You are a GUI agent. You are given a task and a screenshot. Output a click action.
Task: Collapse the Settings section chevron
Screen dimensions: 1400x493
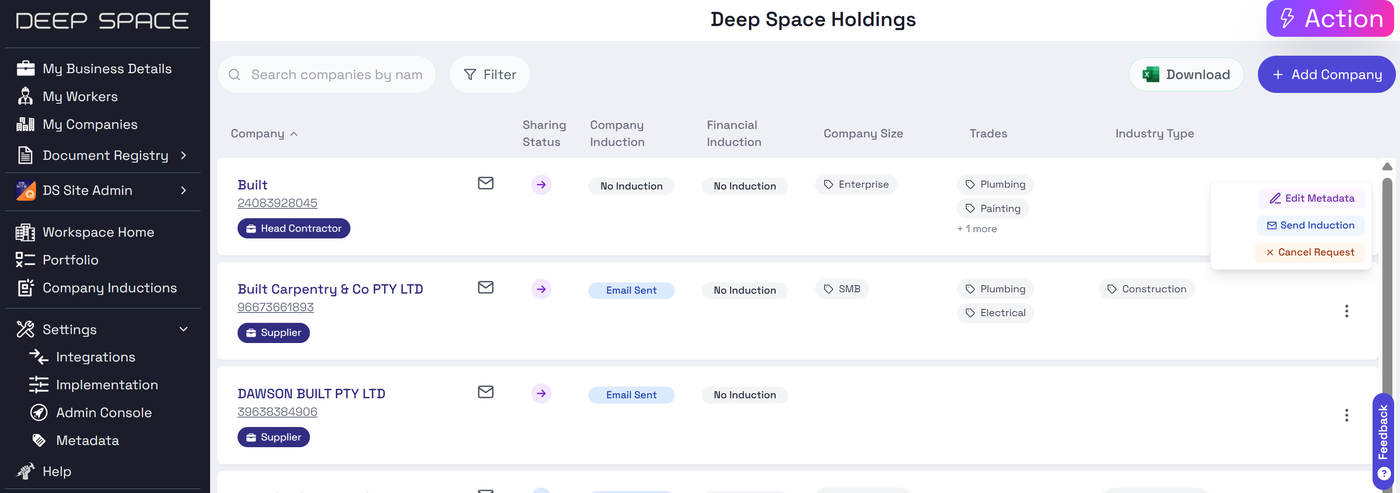[x=184, y=329]
